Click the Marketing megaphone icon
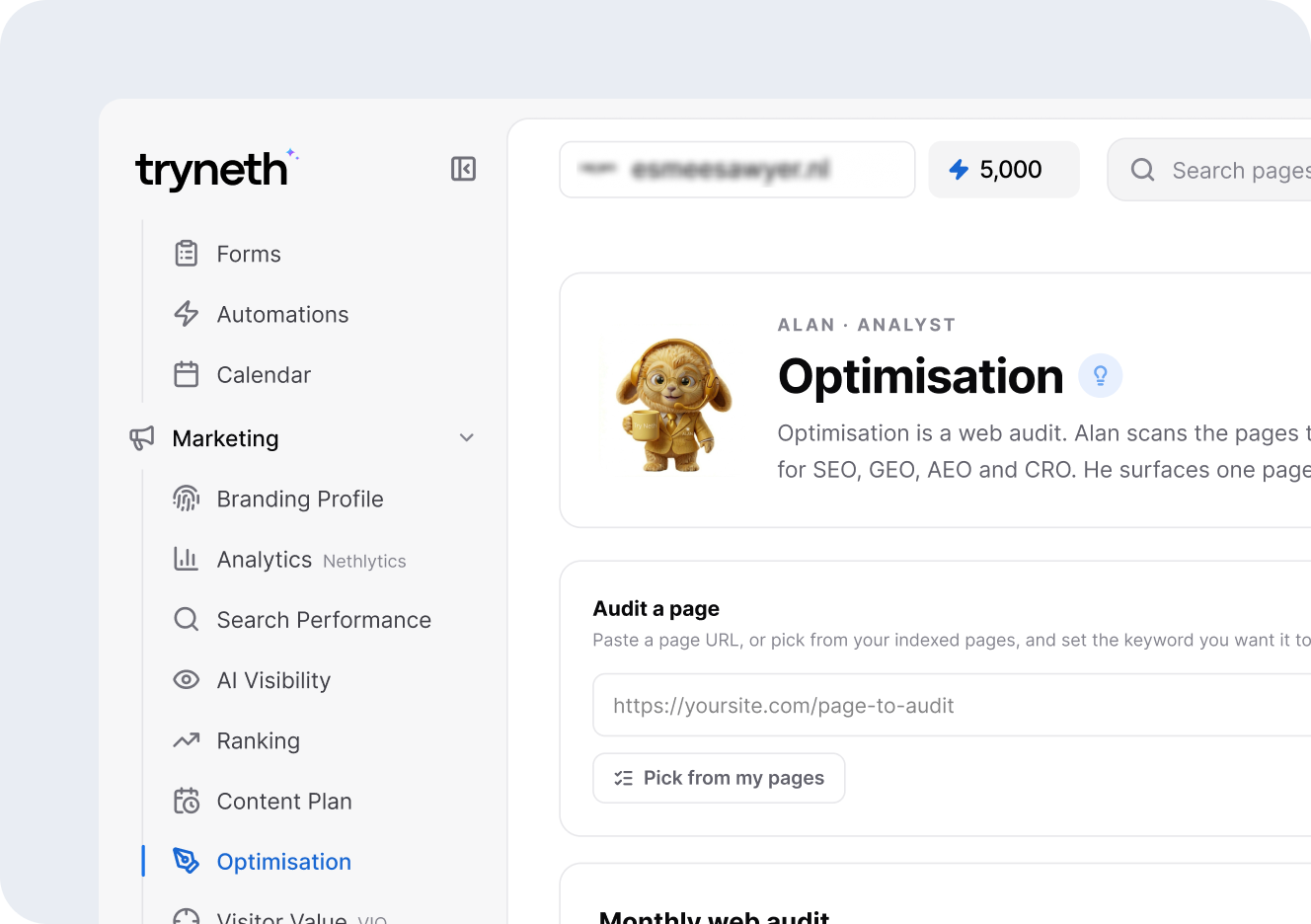This screenshot has width=1311, height=924. [x=142, y=438]
